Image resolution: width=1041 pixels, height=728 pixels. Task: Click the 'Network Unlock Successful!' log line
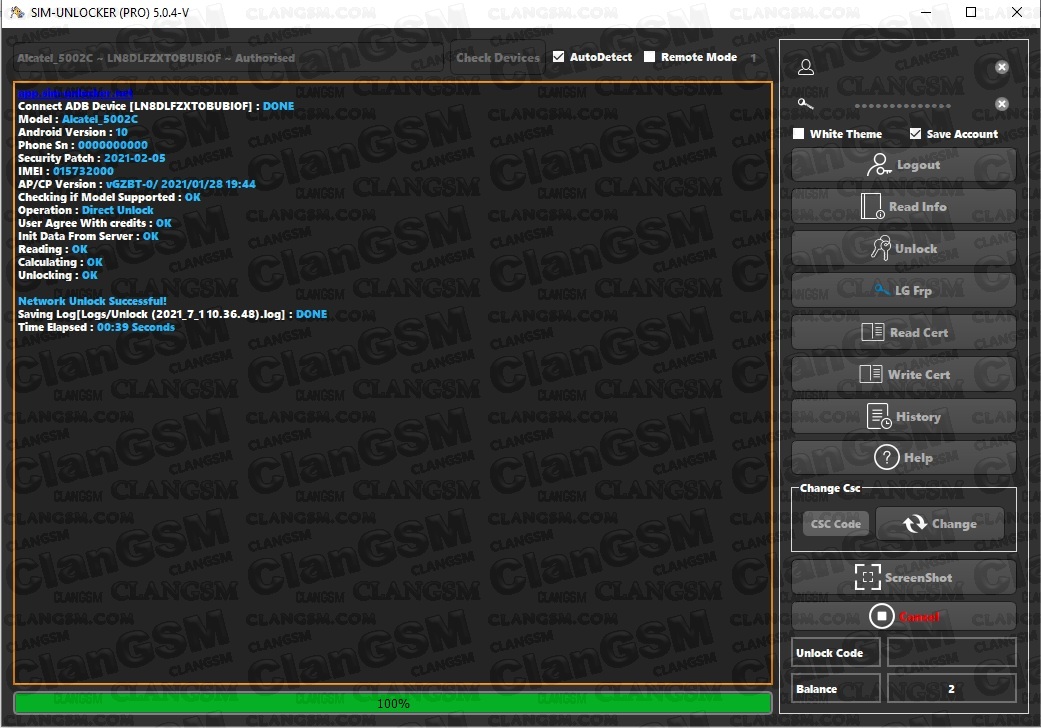pos(92,301)
